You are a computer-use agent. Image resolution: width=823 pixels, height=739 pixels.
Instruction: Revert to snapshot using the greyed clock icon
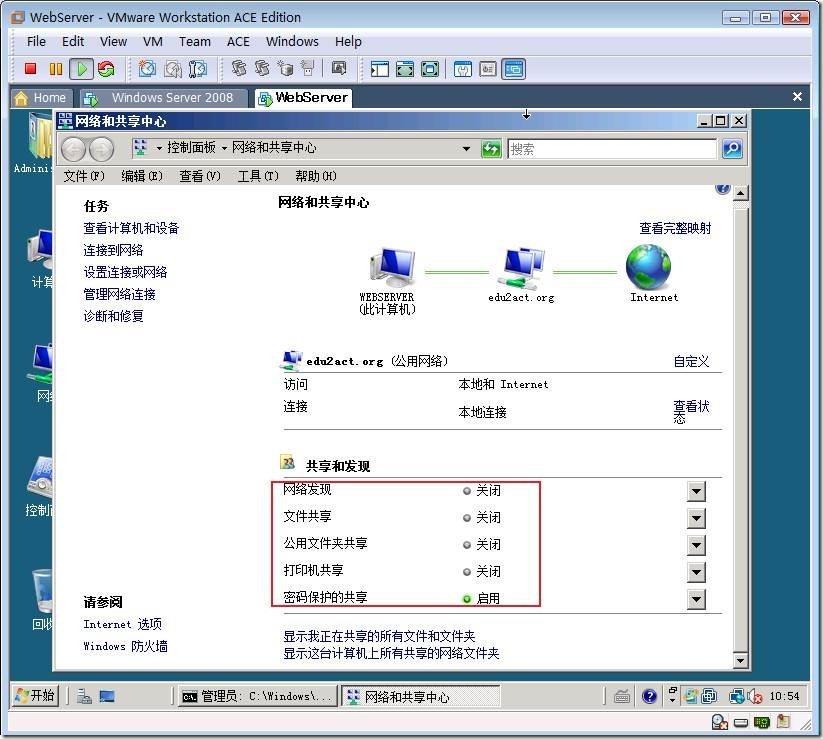[x=173, y=69]
